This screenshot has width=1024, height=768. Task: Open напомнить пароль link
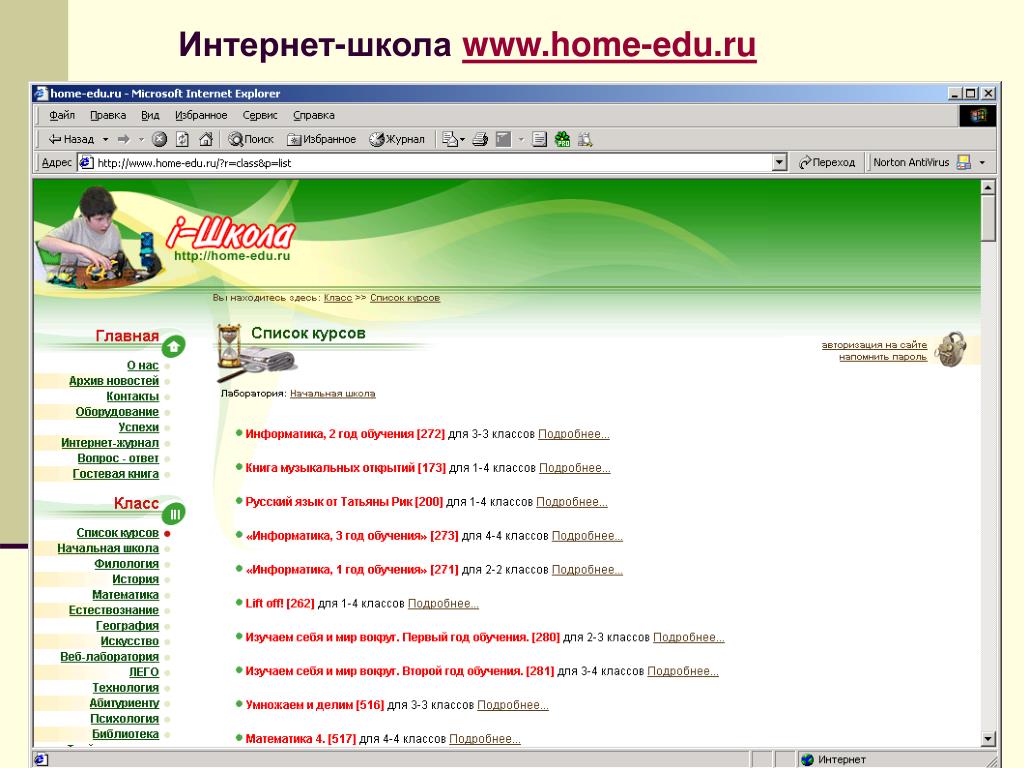(x=883, y=357)
